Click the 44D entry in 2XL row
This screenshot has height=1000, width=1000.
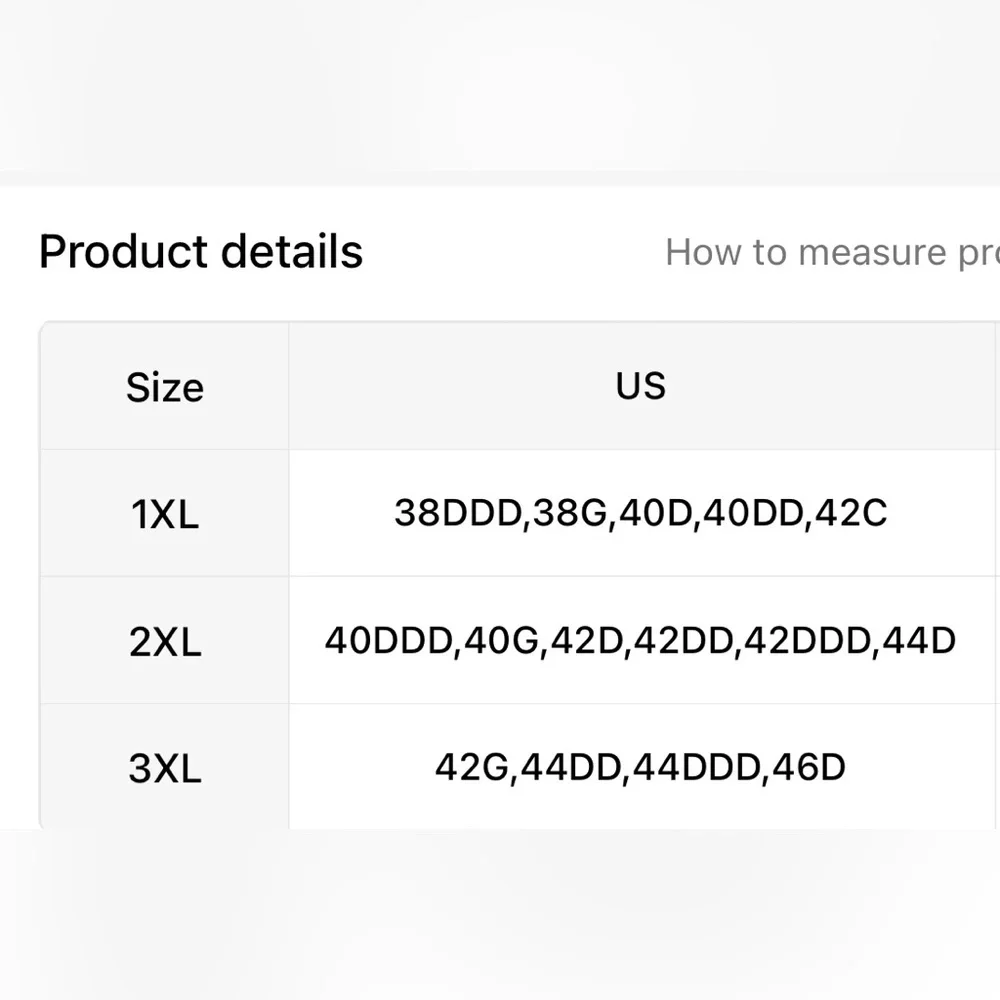(x=919, y=640)
